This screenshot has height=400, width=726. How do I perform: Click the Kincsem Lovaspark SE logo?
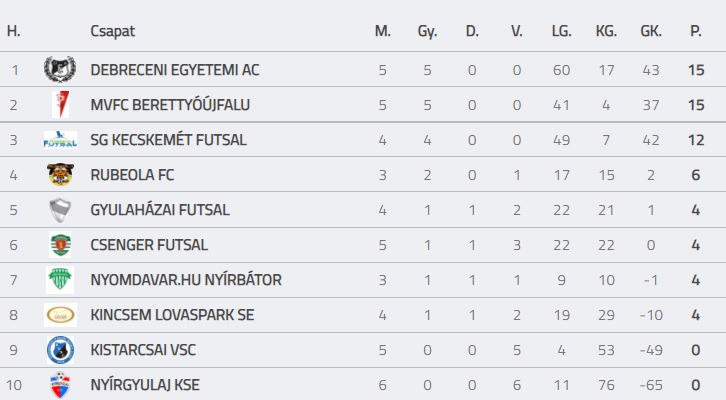[60, 315]
